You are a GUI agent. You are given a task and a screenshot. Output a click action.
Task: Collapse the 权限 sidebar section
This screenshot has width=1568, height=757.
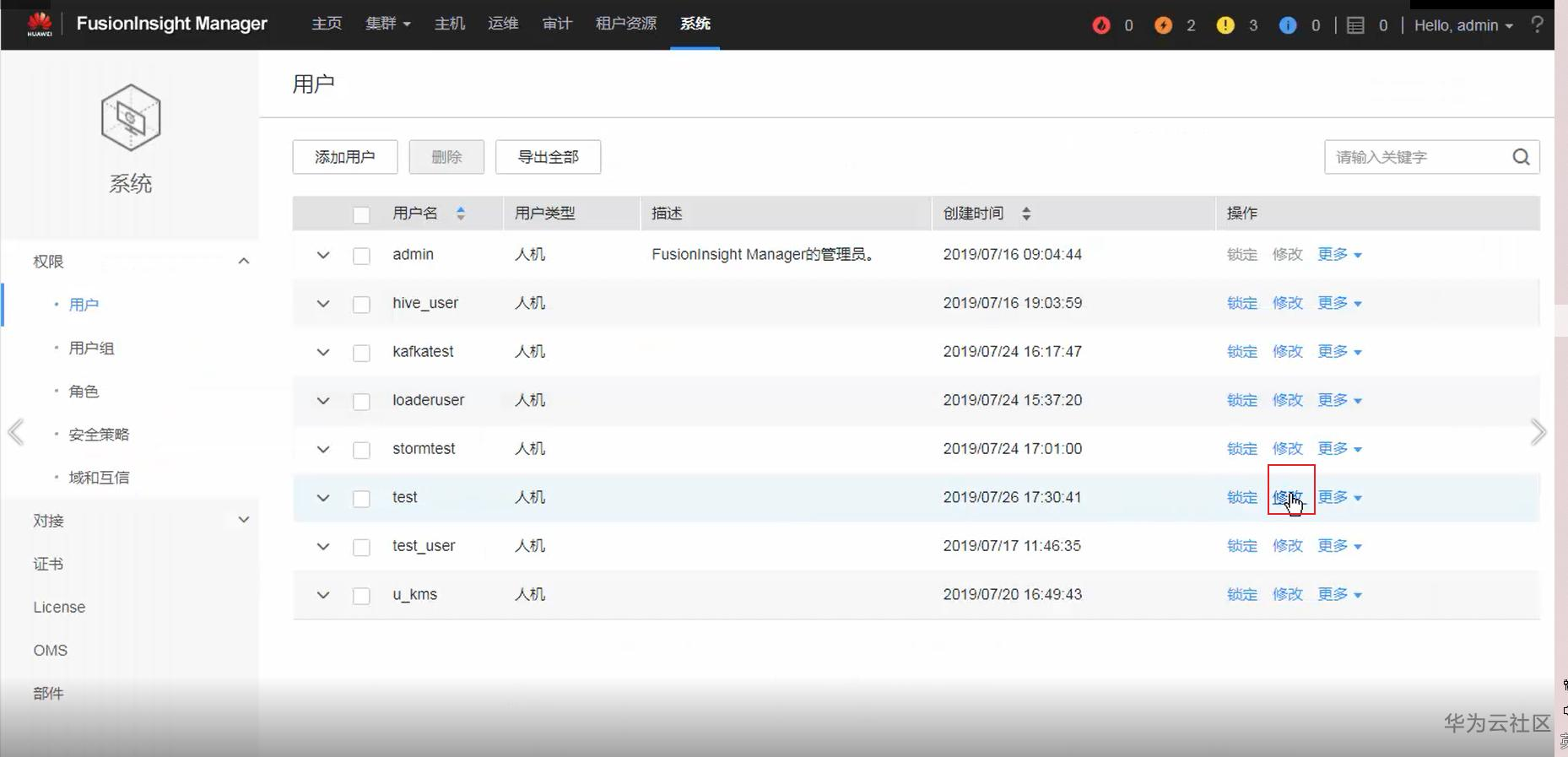click(x=244, y=261)
